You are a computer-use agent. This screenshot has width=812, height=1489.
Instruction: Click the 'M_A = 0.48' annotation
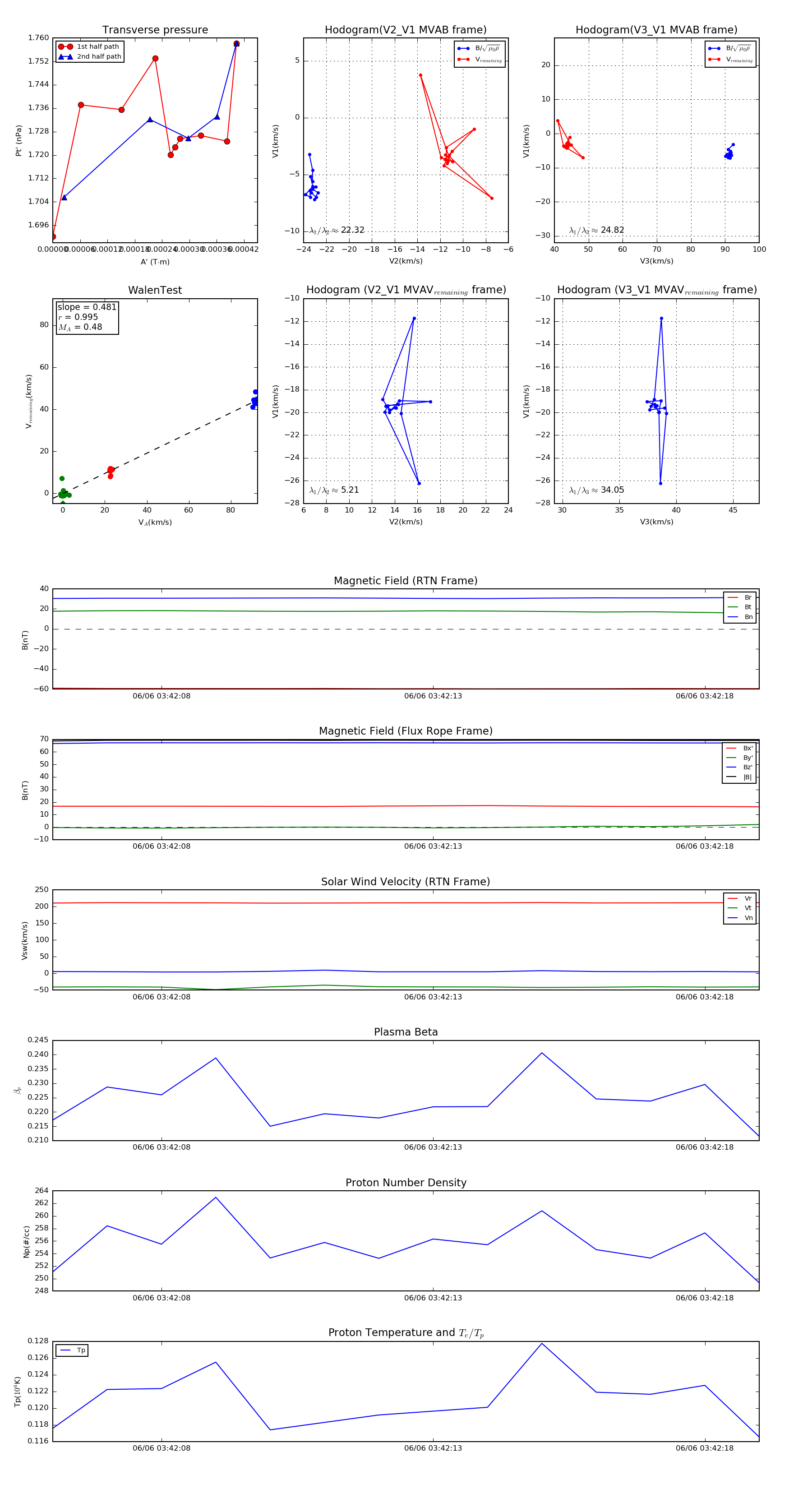[80, 327]
